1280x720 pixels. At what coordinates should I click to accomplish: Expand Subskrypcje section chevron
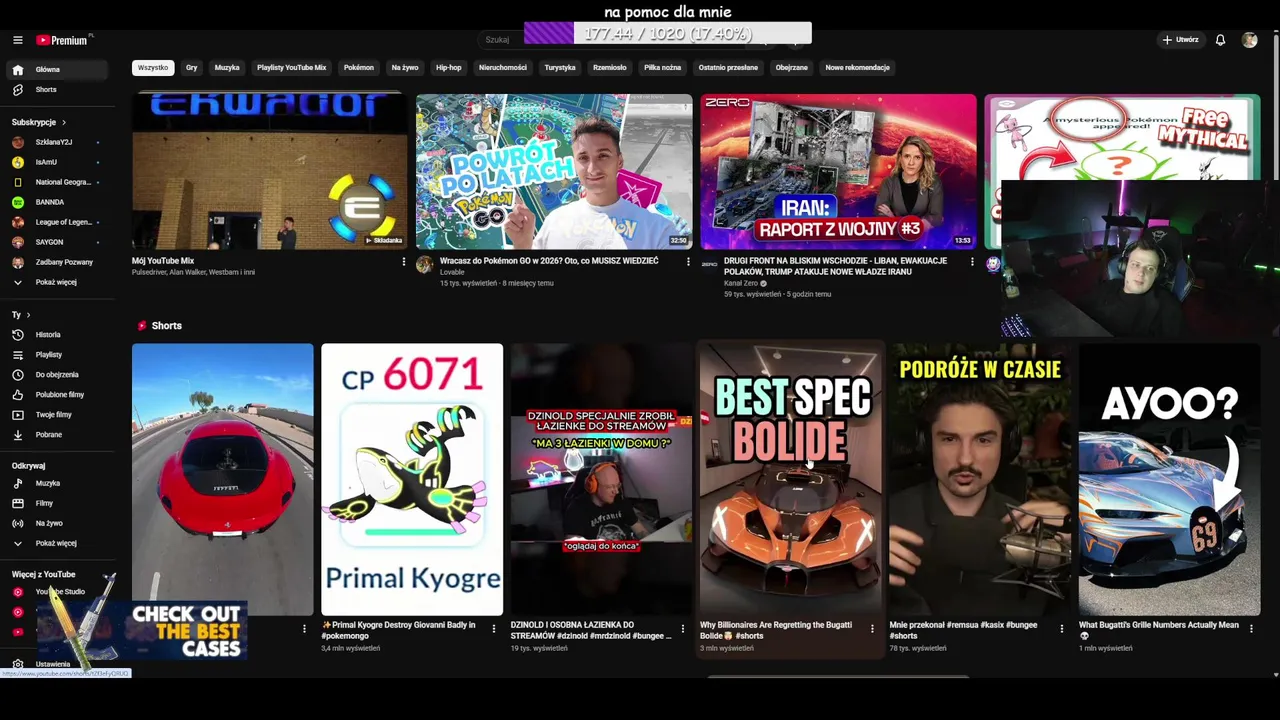[64, 122]
